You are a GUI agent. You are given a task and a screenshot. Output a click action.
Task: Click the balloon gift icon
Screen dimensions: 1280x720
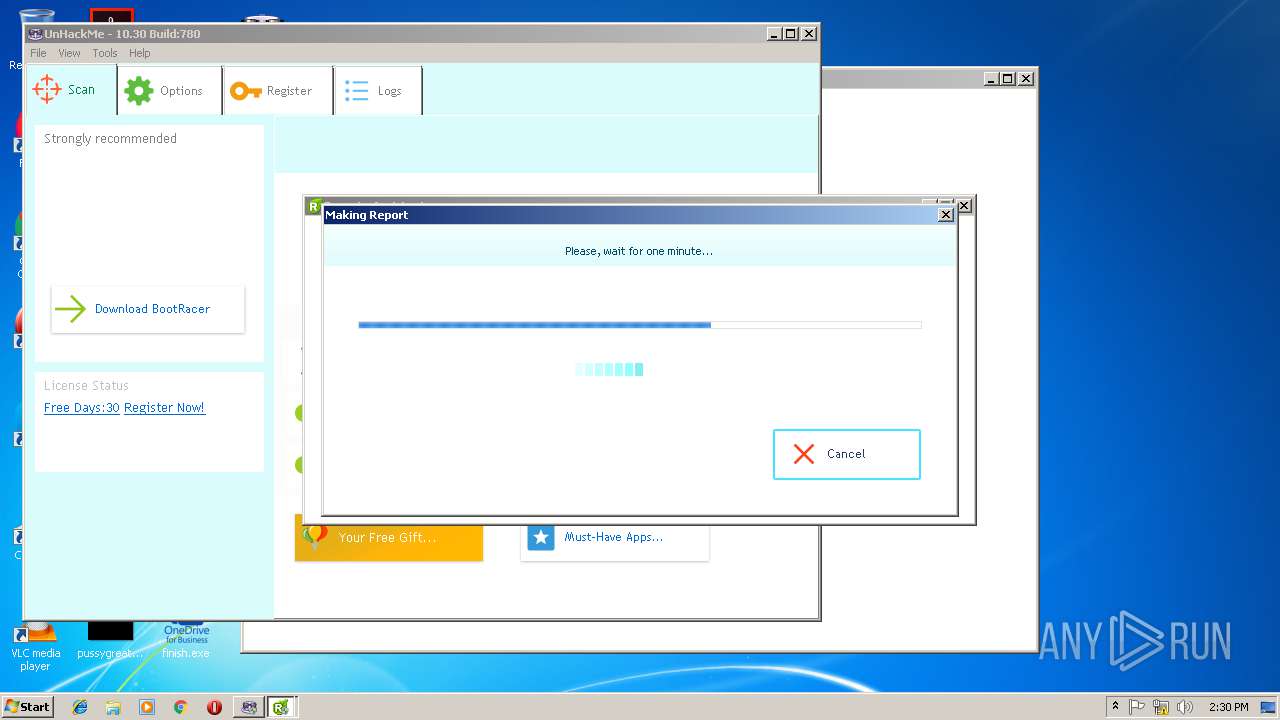(315, 537)
